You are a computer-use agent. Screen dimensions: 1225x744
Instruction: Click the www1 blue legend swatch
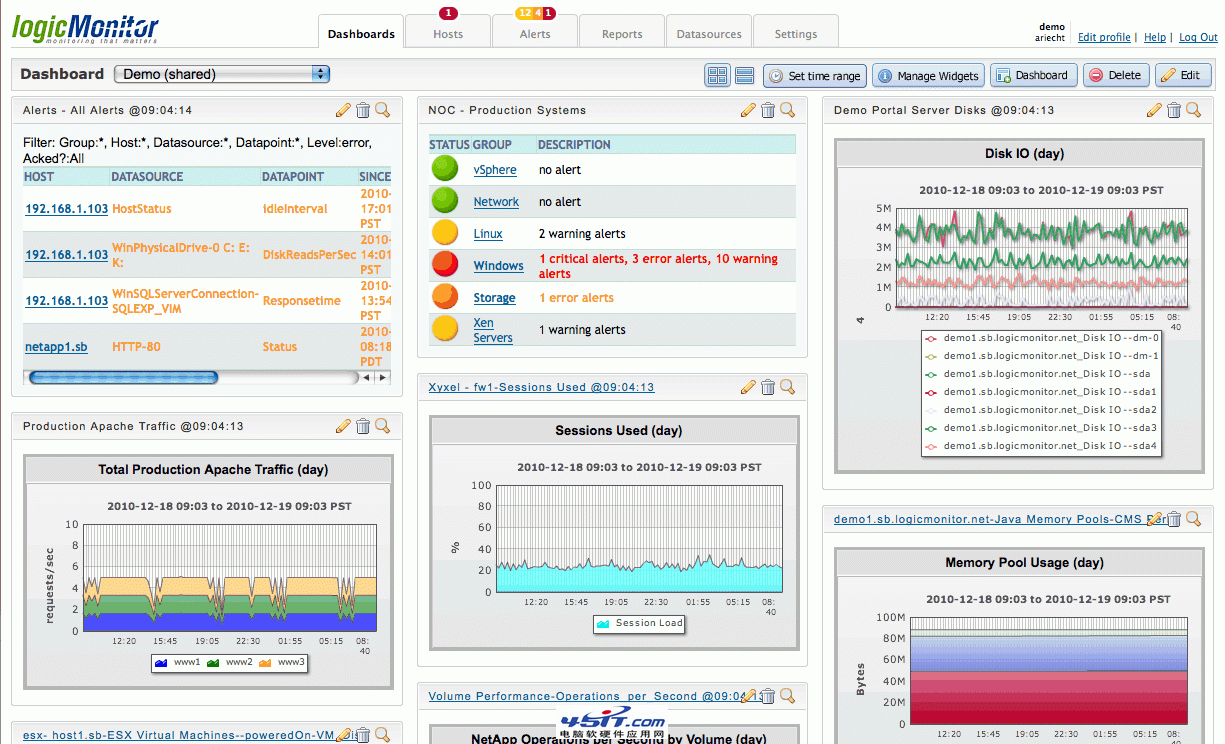(x=160, y=663)
